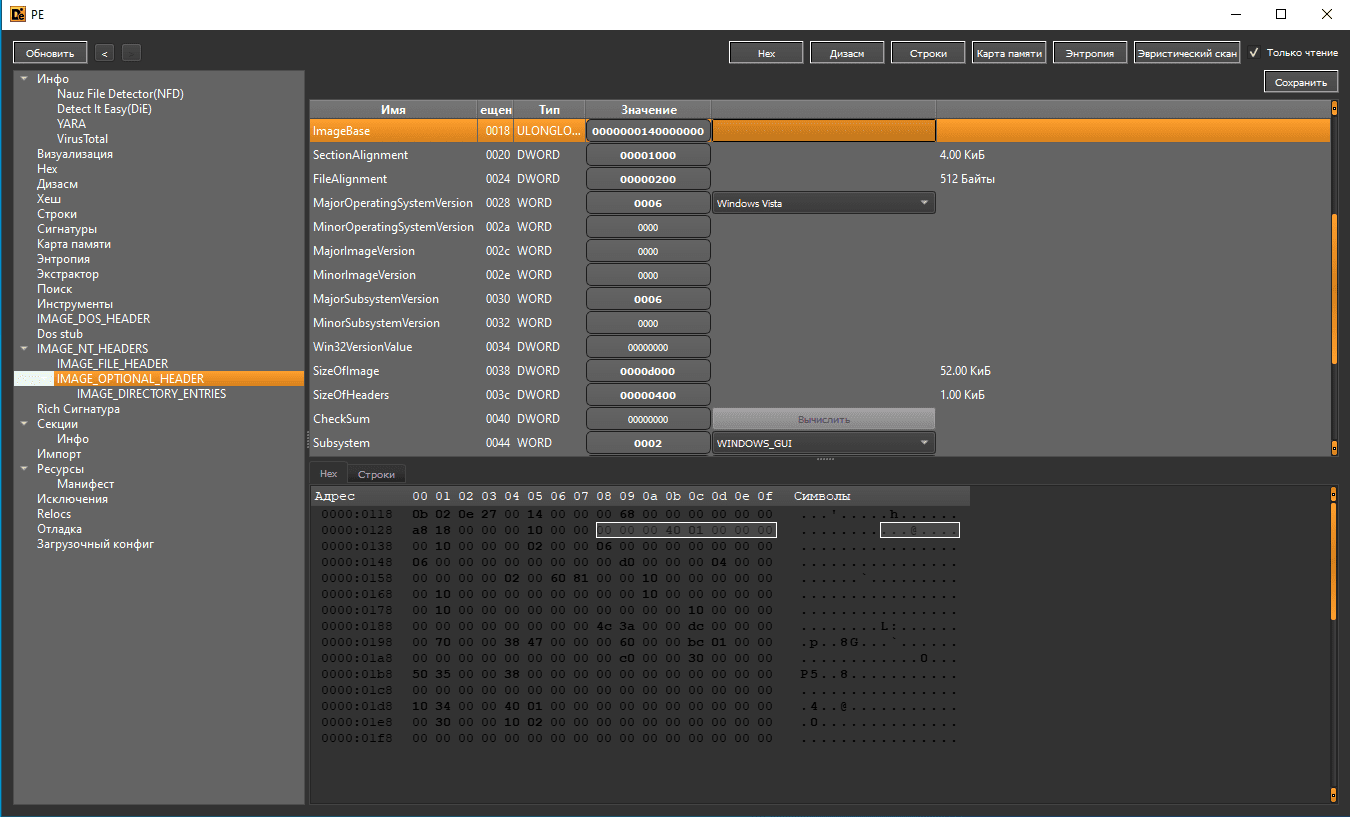The width and height of the screenshot is (1350, 817).
Task: Click the Сохранить save button
Action: click(1300, 83)
